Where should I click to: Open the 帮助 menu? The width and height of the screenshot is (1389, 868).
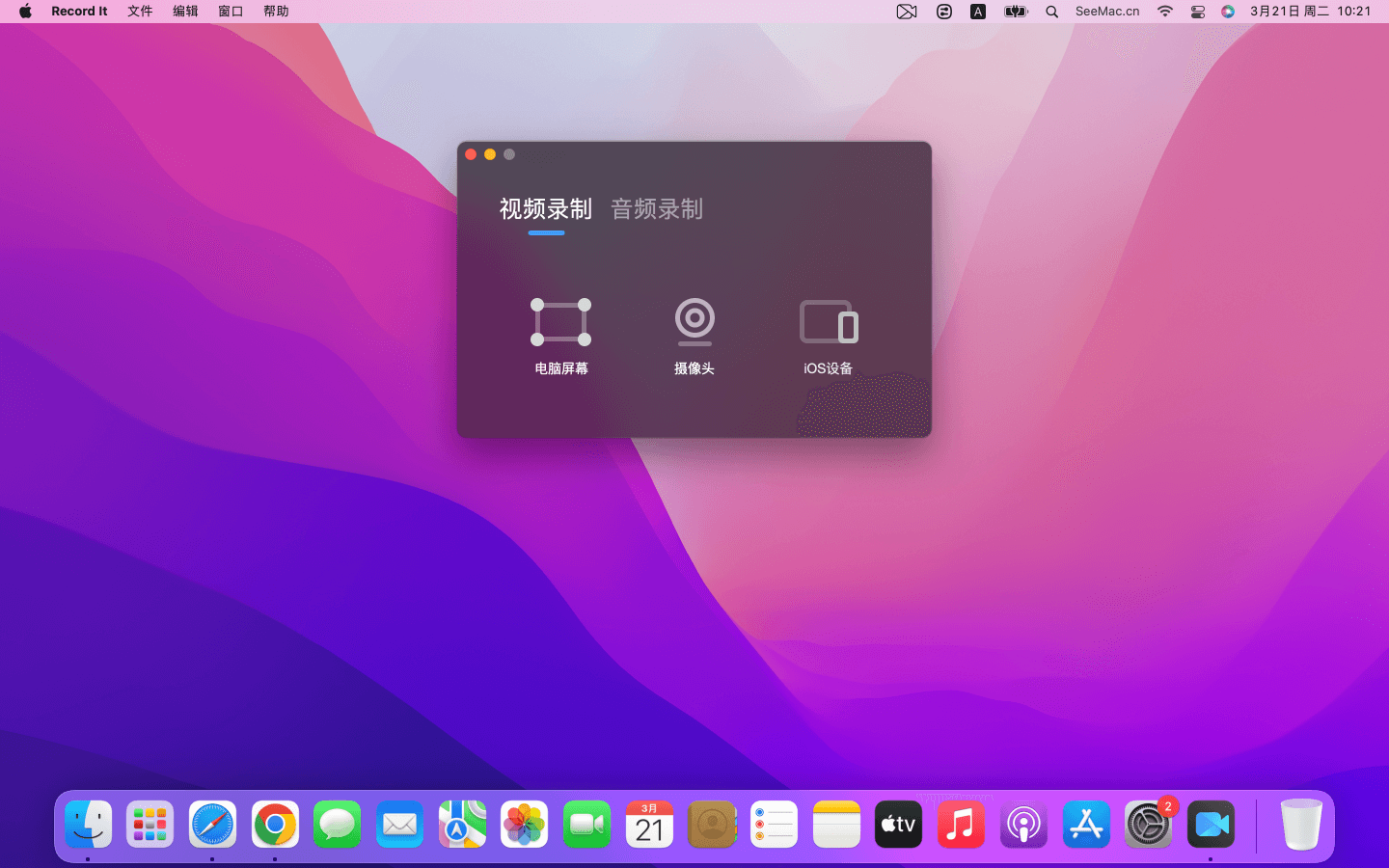(x=276, y=12)
